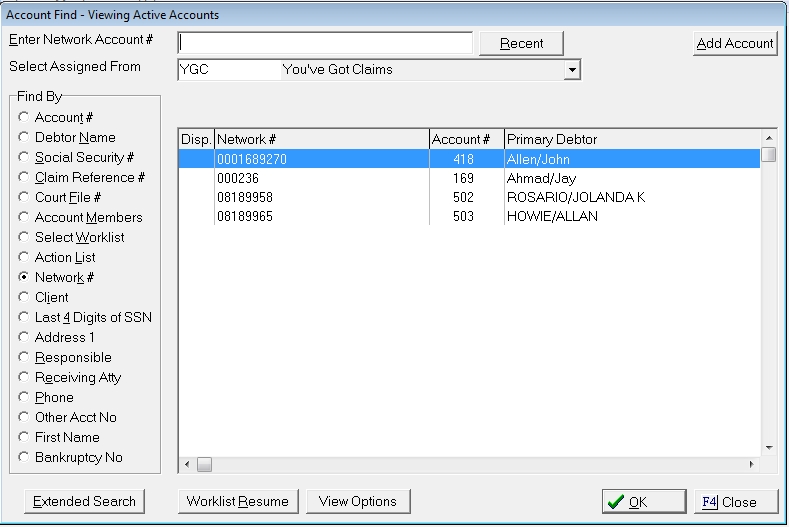
Task: Select the Account # radio button
Action: pos(24,118)
